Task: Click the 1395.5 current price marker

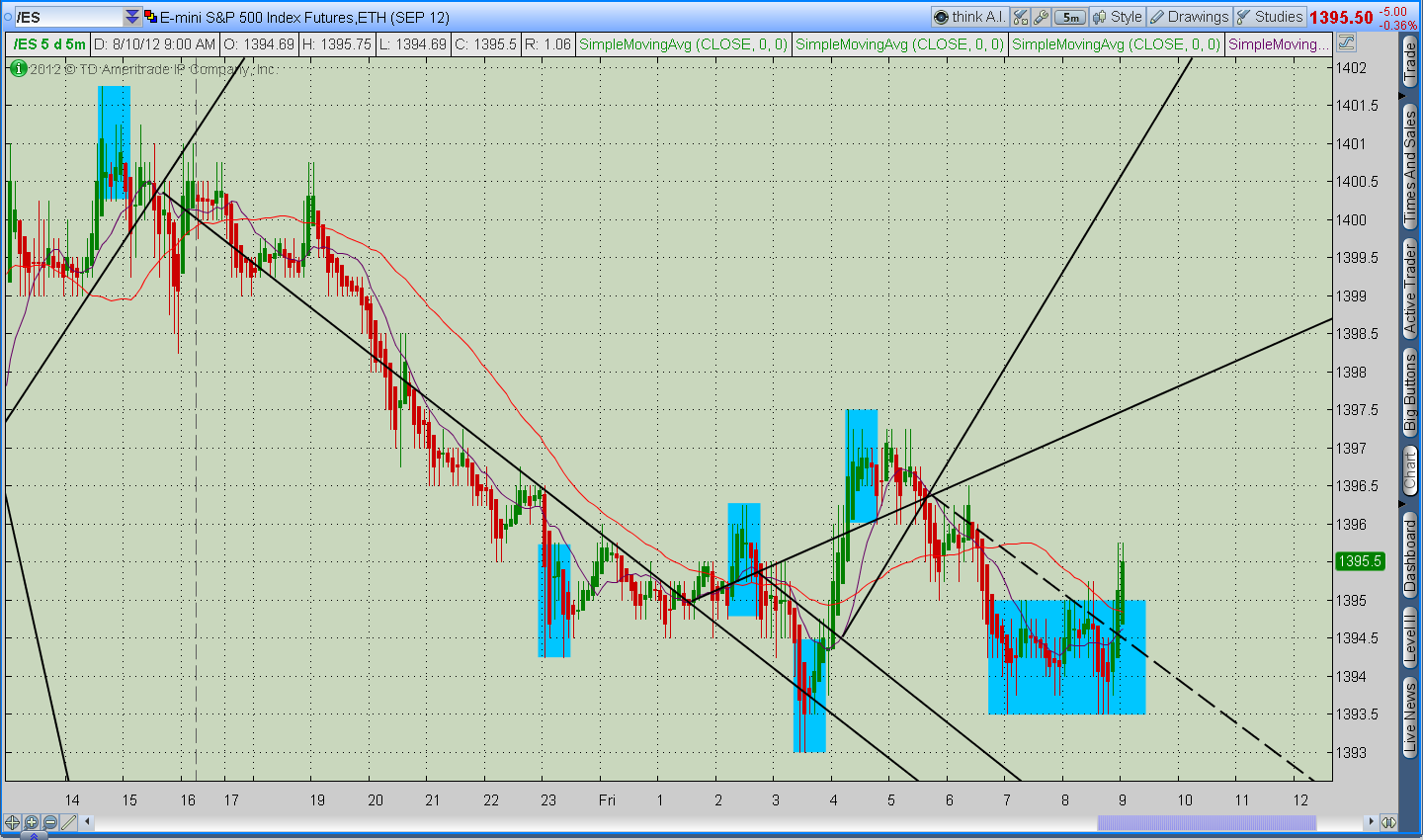Action: (x=1360, y=561)
